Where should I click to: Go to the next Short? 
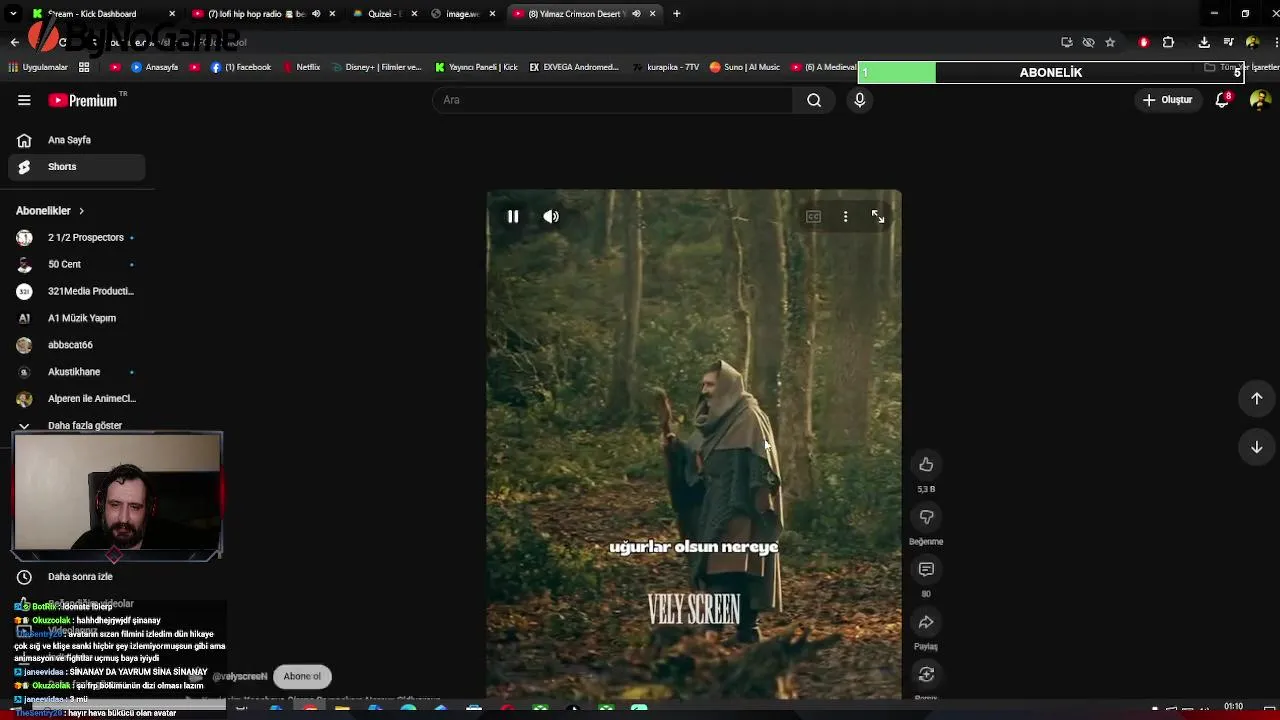coord(1257,447)
